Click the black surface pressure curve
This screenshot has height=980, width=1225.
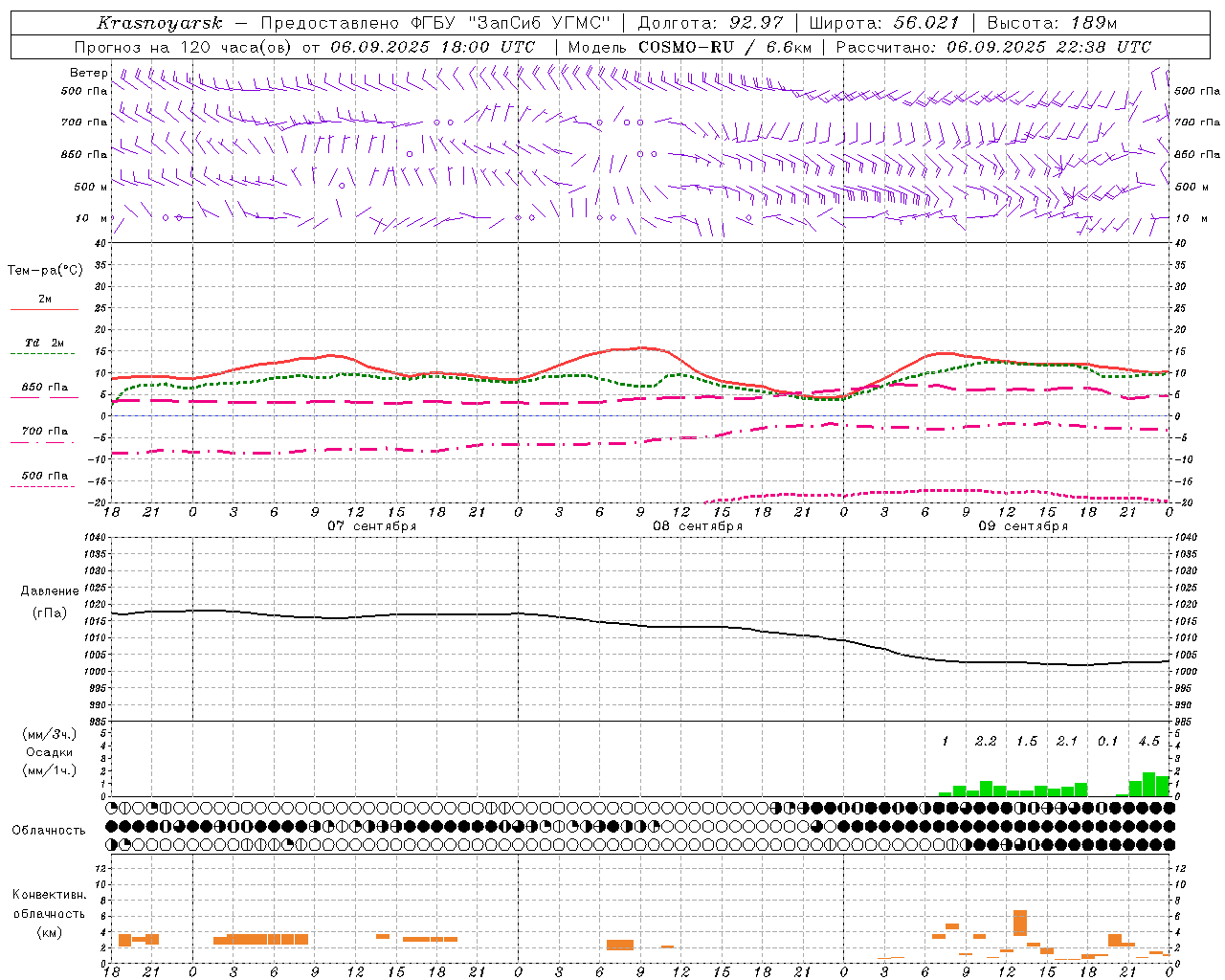pyautogui.click(x=641, y=625)
